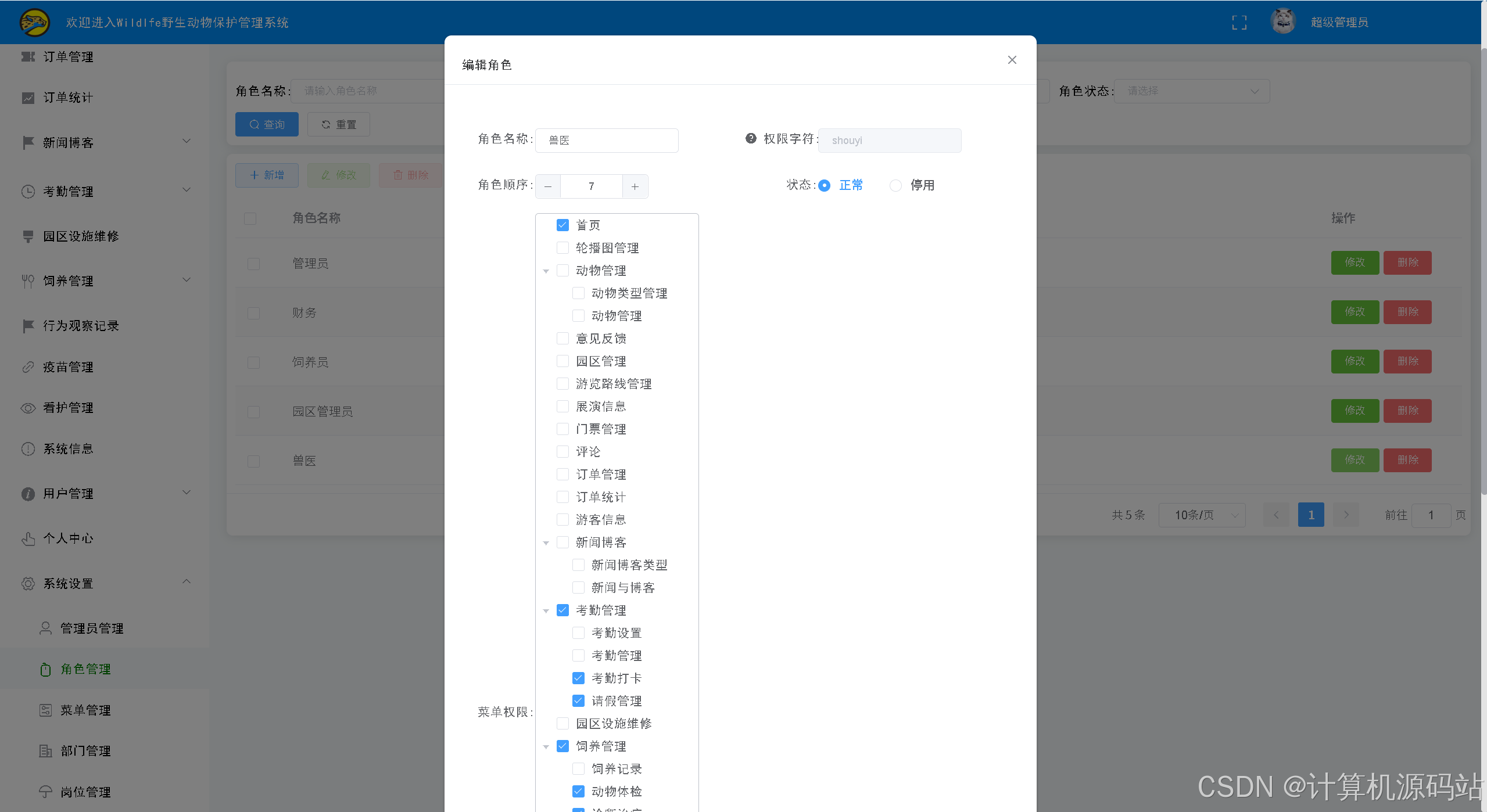Viewport: 1487px width, 812px height.
Task: Click the 考勤管理 clock icon
Action: (28, 192)
